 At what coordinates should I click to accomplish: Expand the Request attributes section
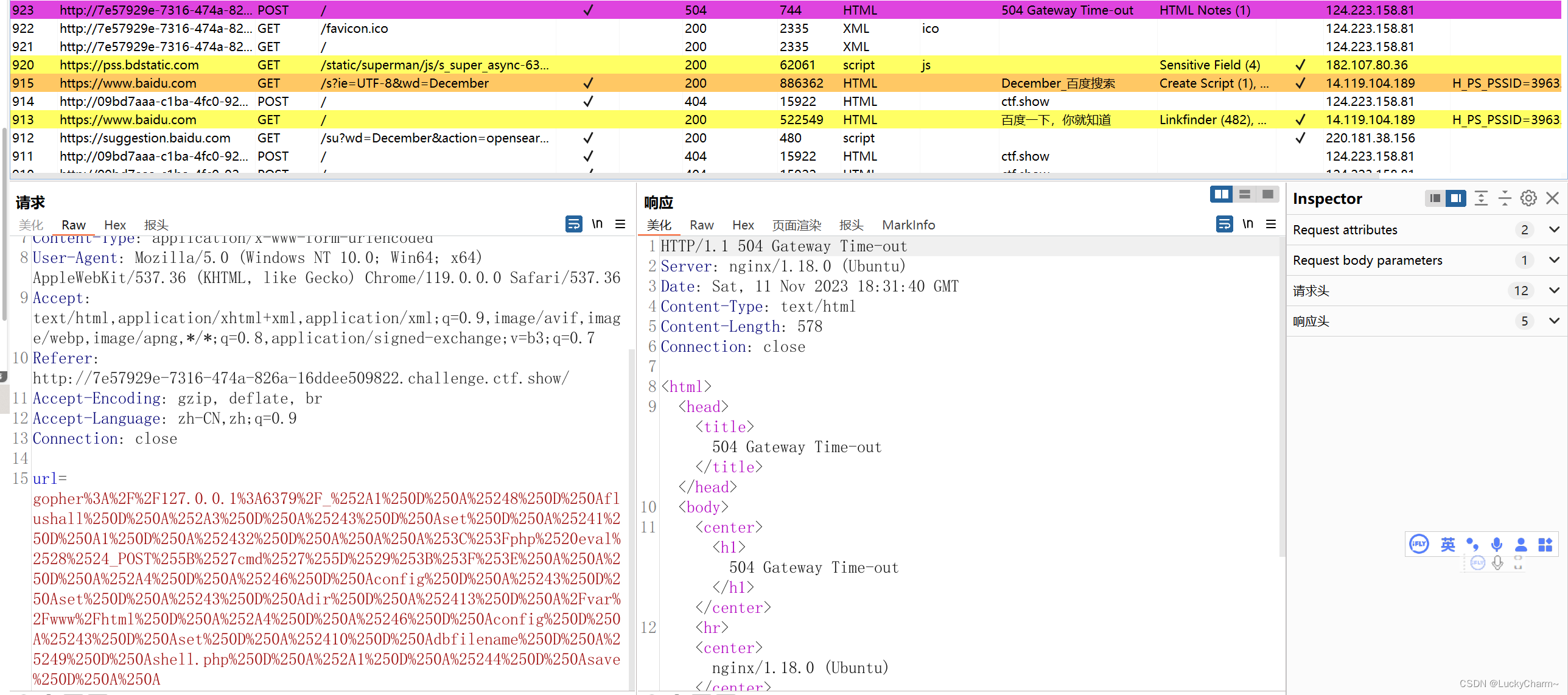[x=1427, y=230]
